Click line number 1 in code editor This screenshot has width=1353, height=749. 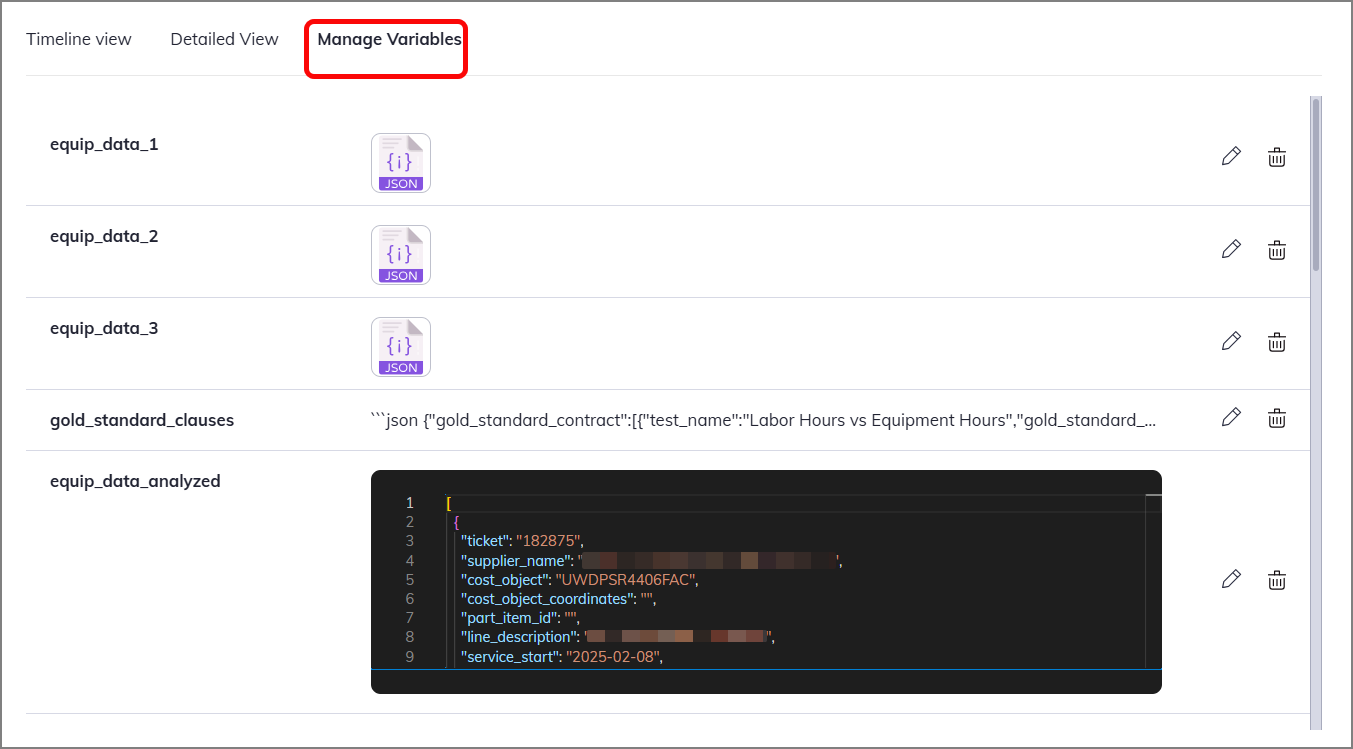(409, 503)
